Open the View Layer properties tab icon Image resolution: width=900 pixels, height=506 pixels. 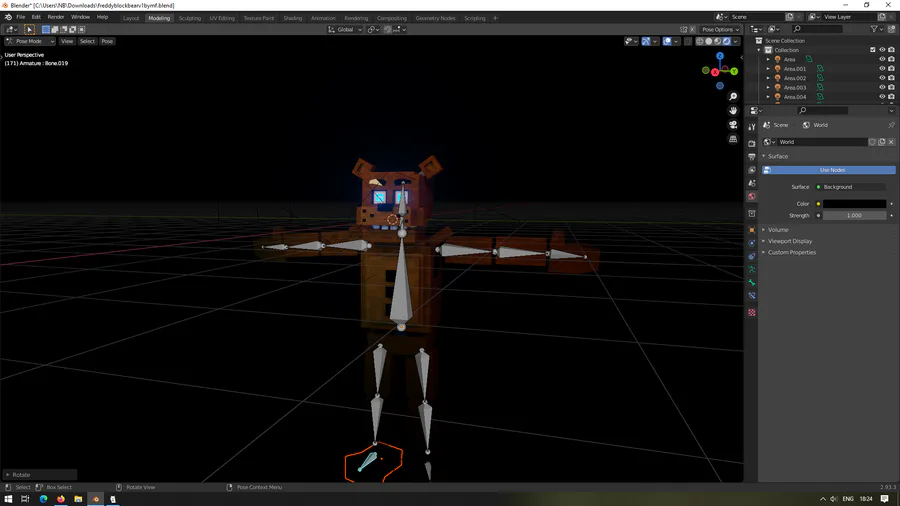(752, 170)
